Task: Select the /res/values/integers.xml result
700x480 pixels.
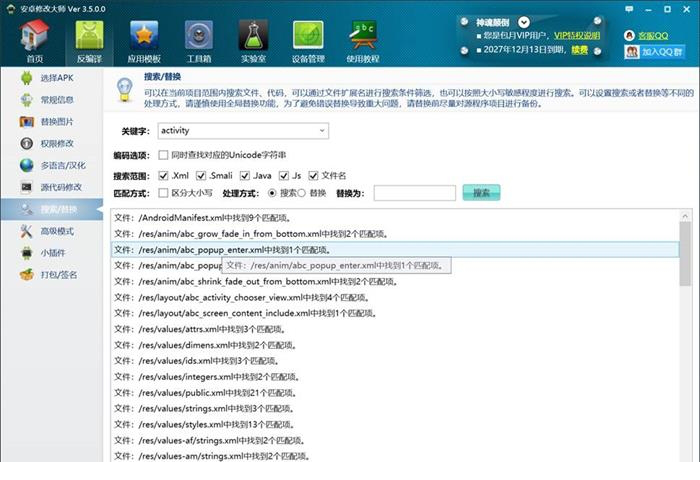Action: coord(395,377)
